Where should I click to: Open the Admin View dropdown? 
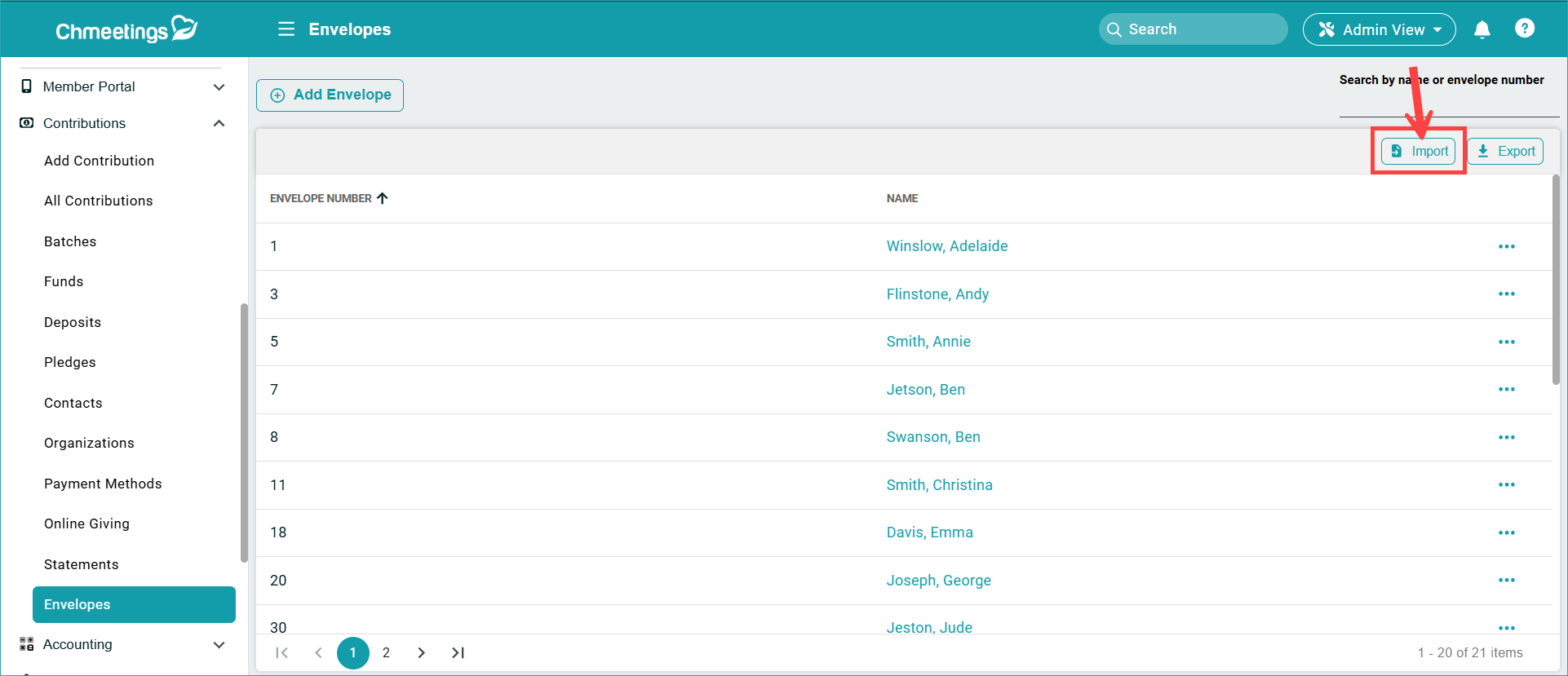1378,29
